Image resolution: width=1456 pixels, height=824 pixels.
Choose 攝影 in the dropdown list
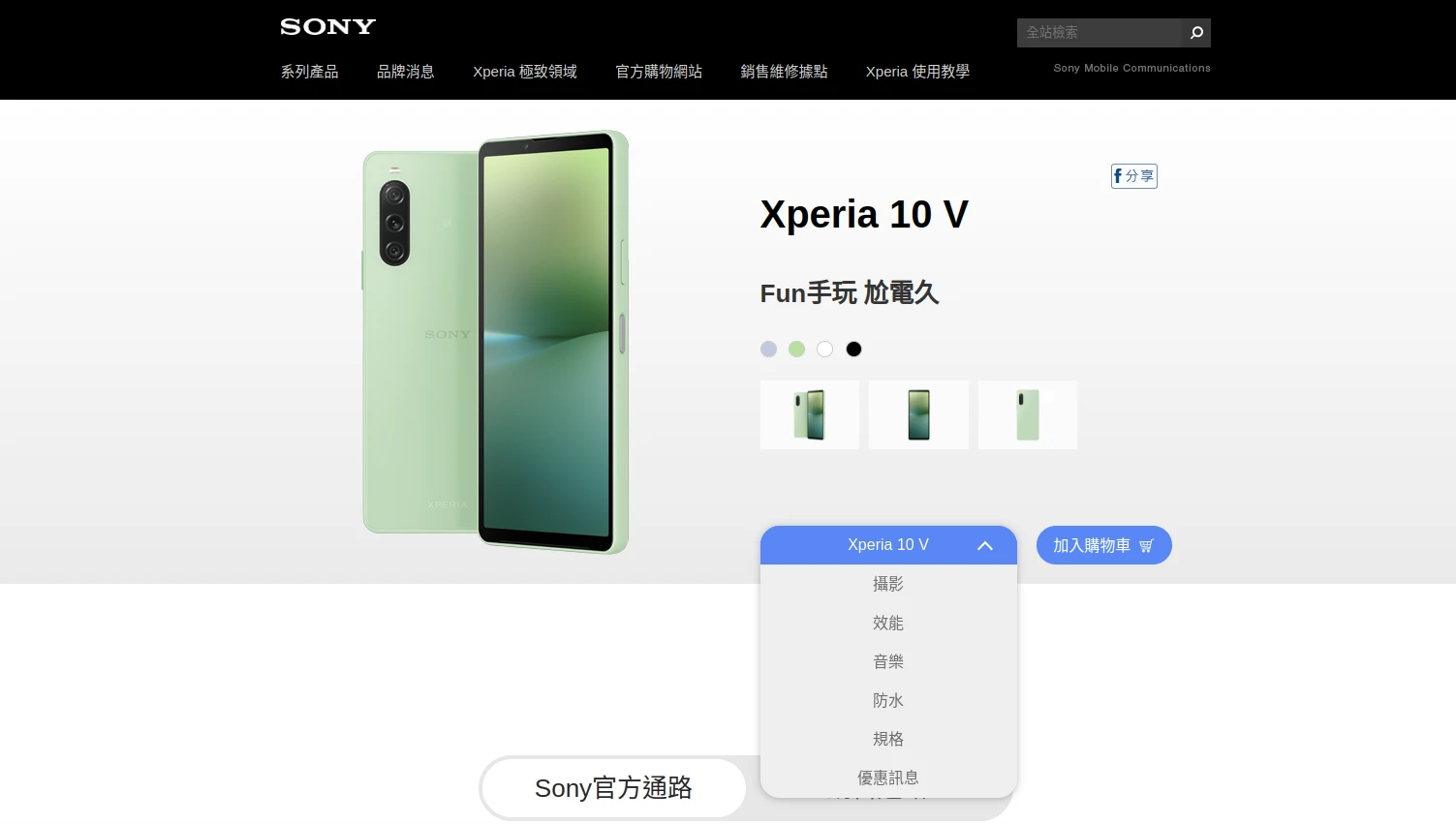tap(888, 584)
